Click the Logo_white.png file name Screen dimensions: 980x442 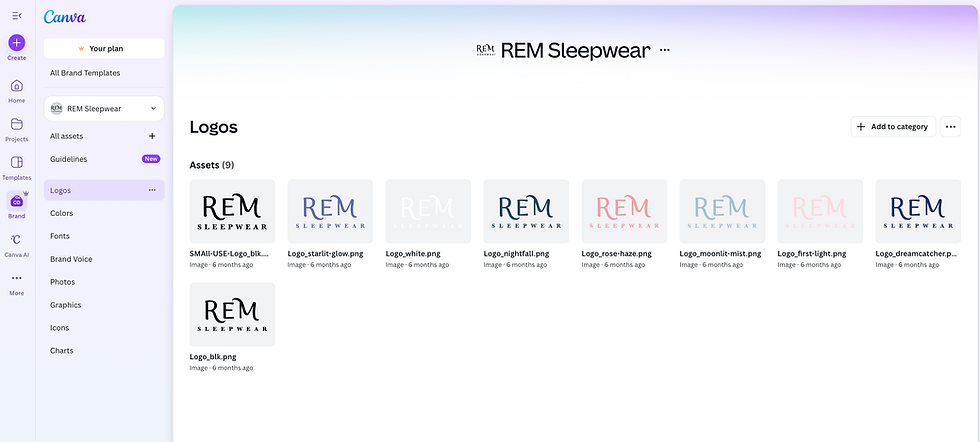click(412, 254)
